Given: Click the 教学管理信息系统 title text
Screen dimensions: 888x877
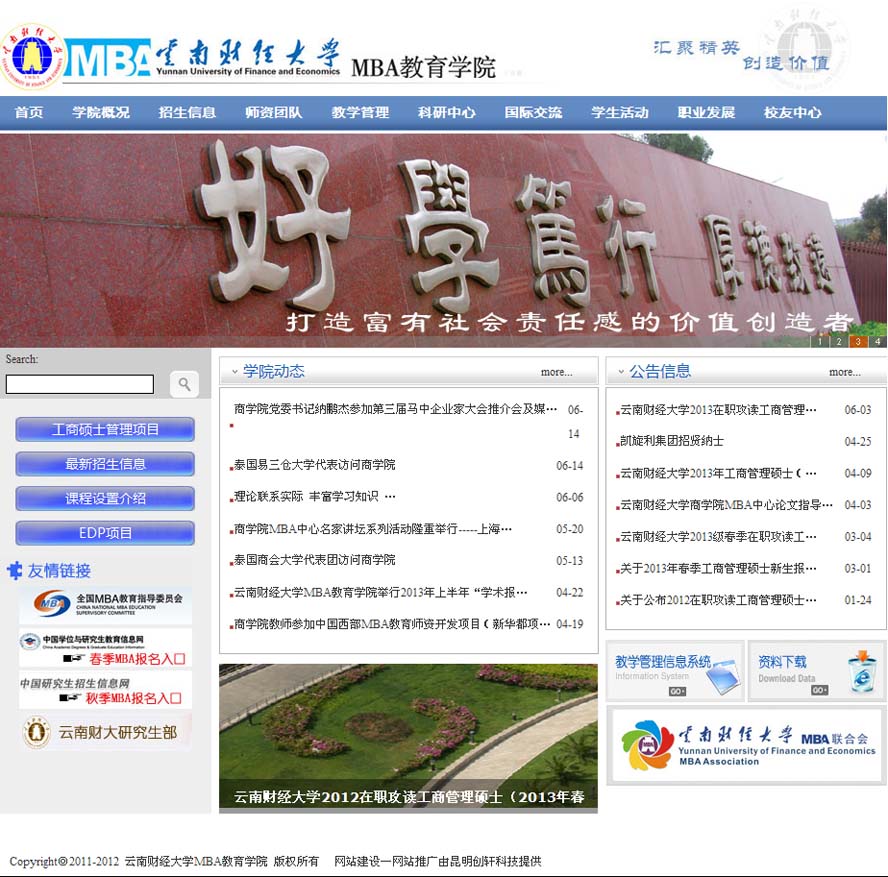Looking at the screenshot, I should point(663,661).
